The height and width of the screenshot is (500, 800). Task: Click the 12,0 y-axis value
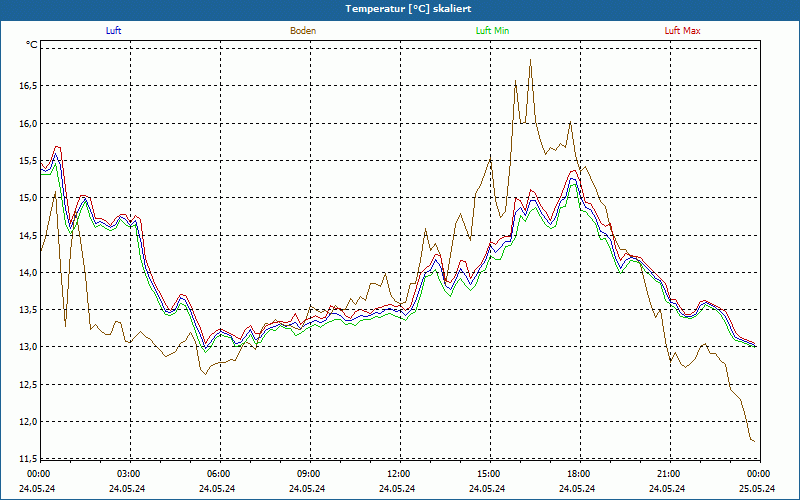click(x=28, y=421)
